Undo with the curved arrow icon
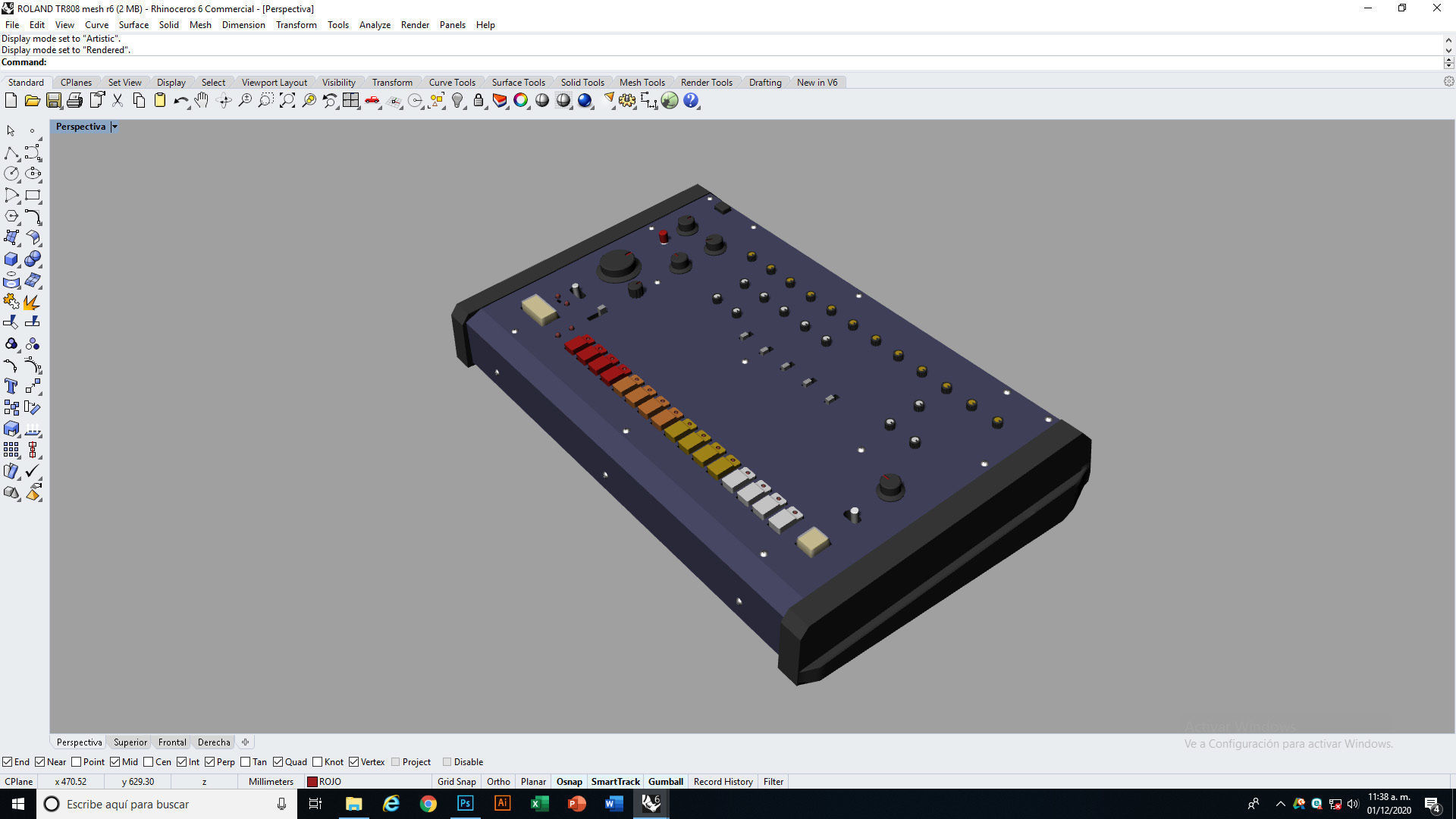The width and height of the screenshot is (1456, 819). 180,100
